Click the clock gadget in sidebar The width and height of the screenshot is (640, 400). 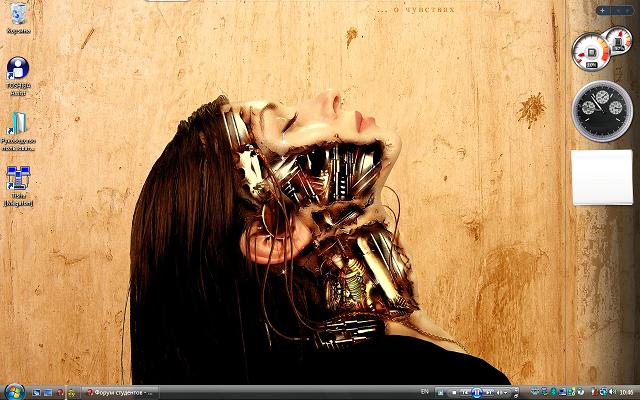[x=600, y=109]
